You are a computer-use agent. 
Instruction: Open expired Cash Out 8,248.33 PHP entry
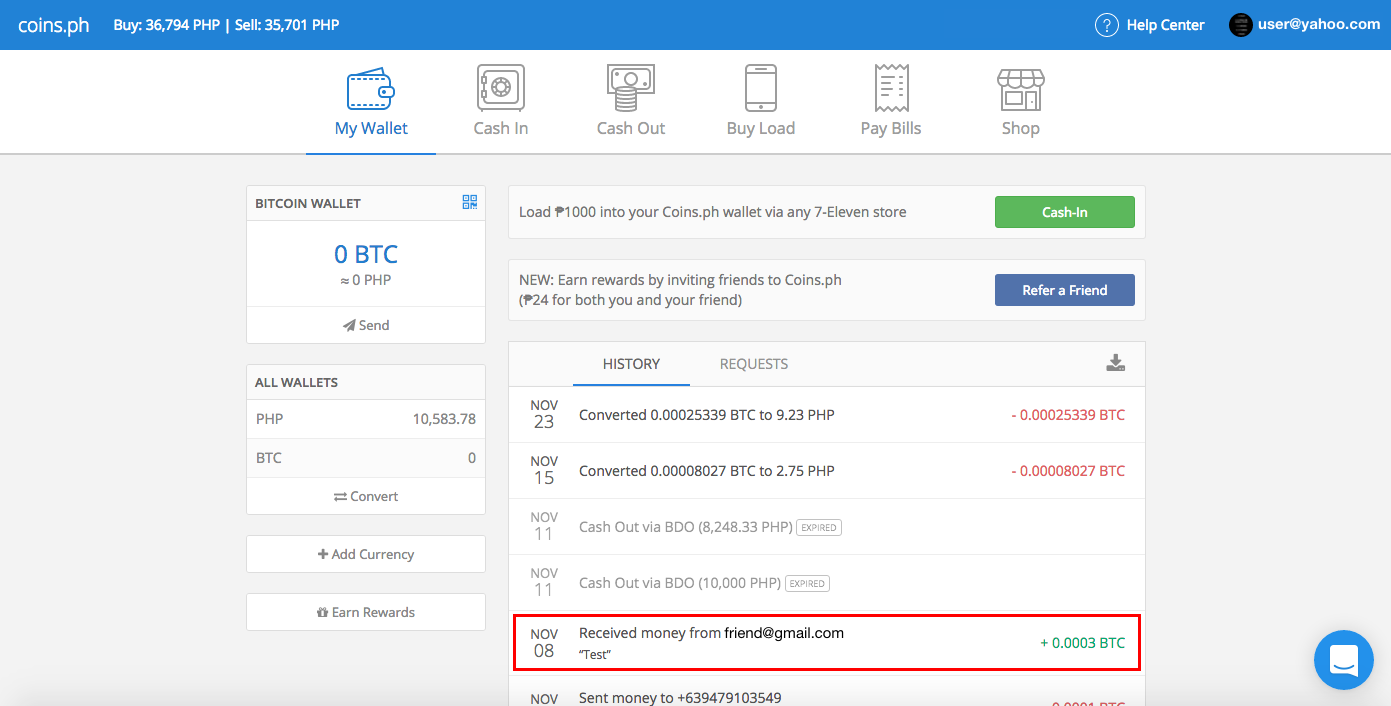(827, 527)
